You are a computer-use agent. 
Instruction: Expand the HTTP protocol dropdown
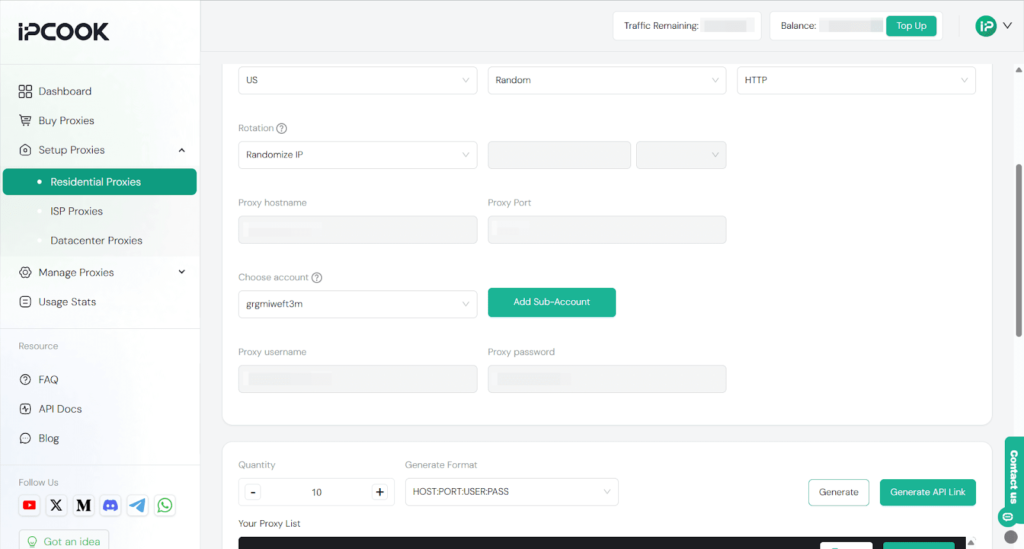click(856, 80)
